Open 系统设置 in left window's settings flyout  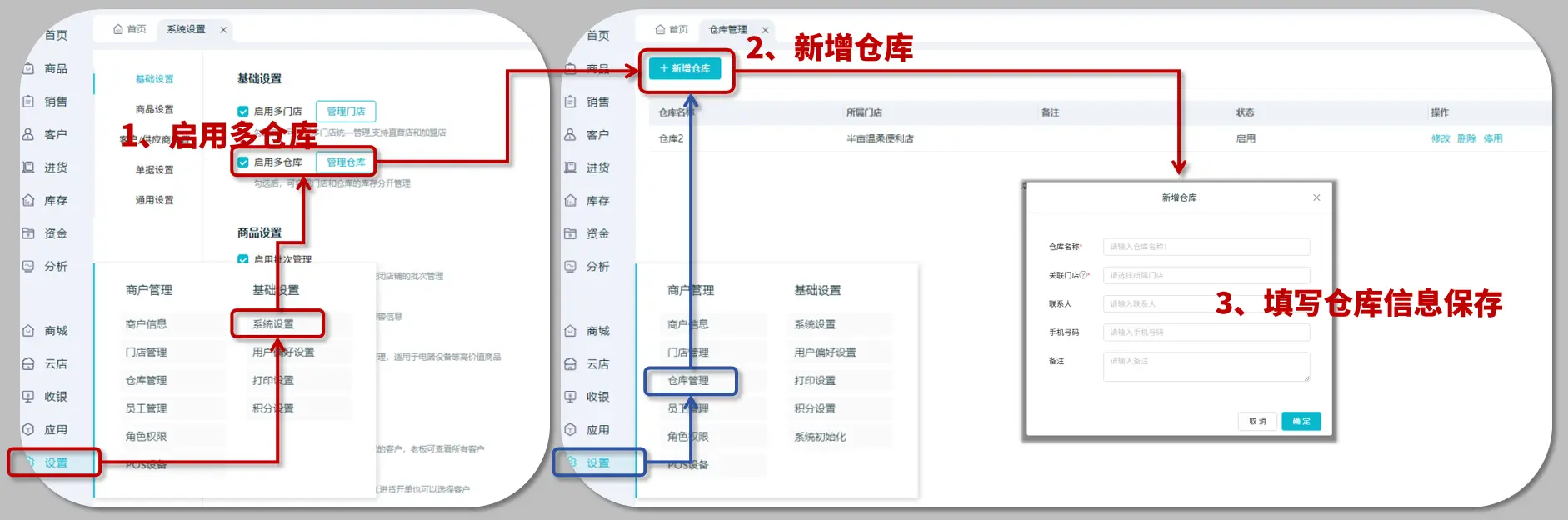pos(273,324)
